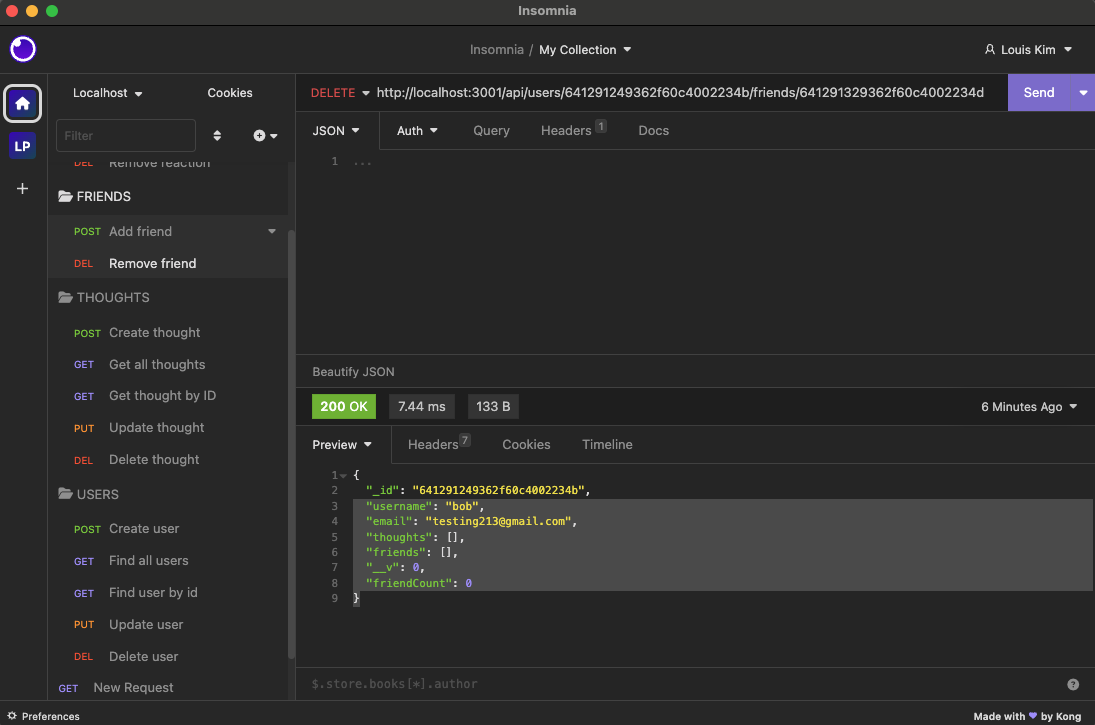Select the Insomnia home icon in sidebar
Image resolution: width=1095 pixels, height=725 pixels.
22,103
